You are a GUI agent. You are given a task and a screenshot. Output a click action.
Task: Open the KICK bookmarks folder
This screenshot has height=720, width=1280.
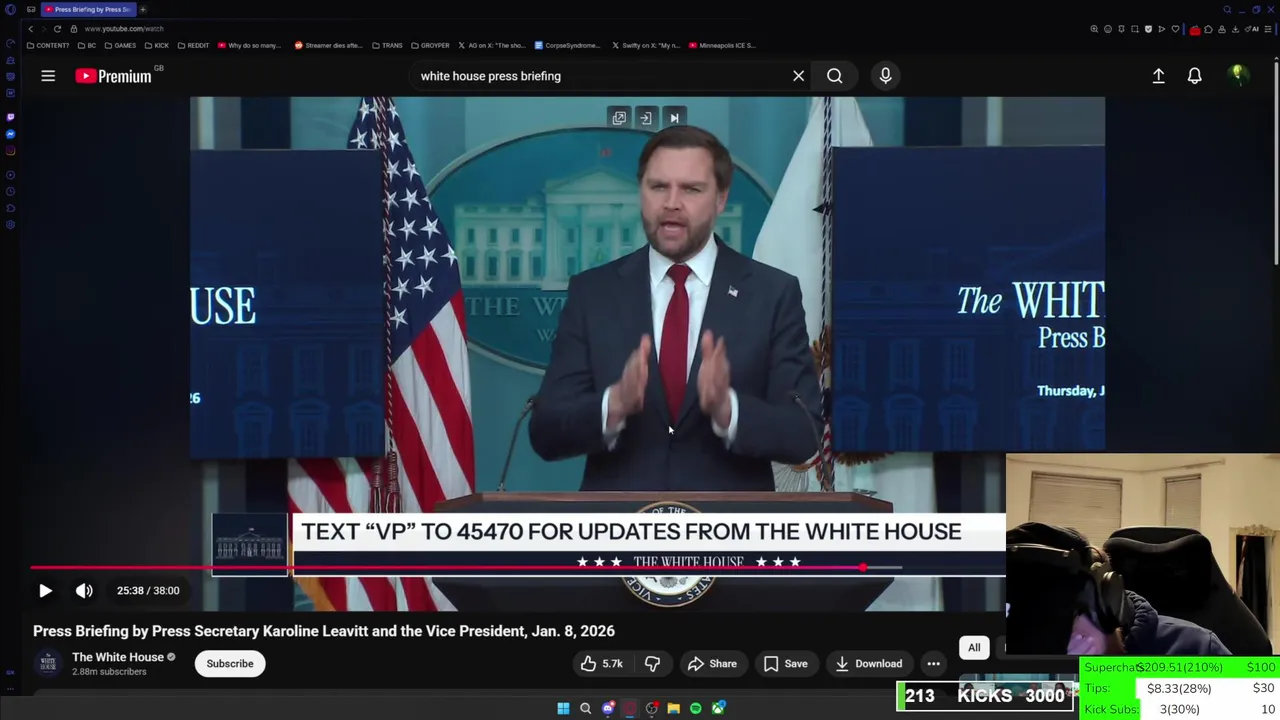156,45
